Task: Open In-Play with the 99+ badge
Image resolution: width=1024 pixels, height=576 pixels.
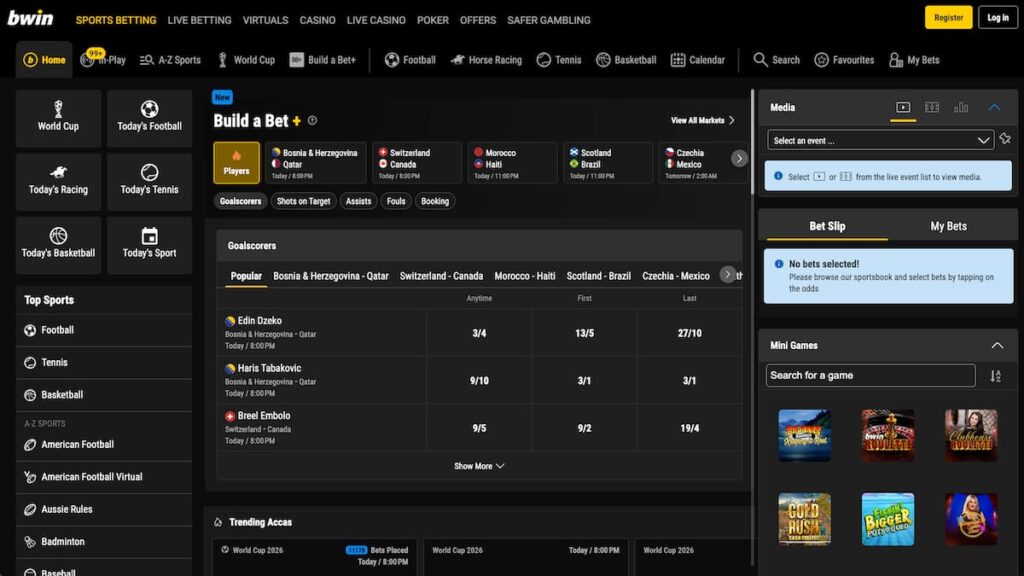Action: point(103,59)
